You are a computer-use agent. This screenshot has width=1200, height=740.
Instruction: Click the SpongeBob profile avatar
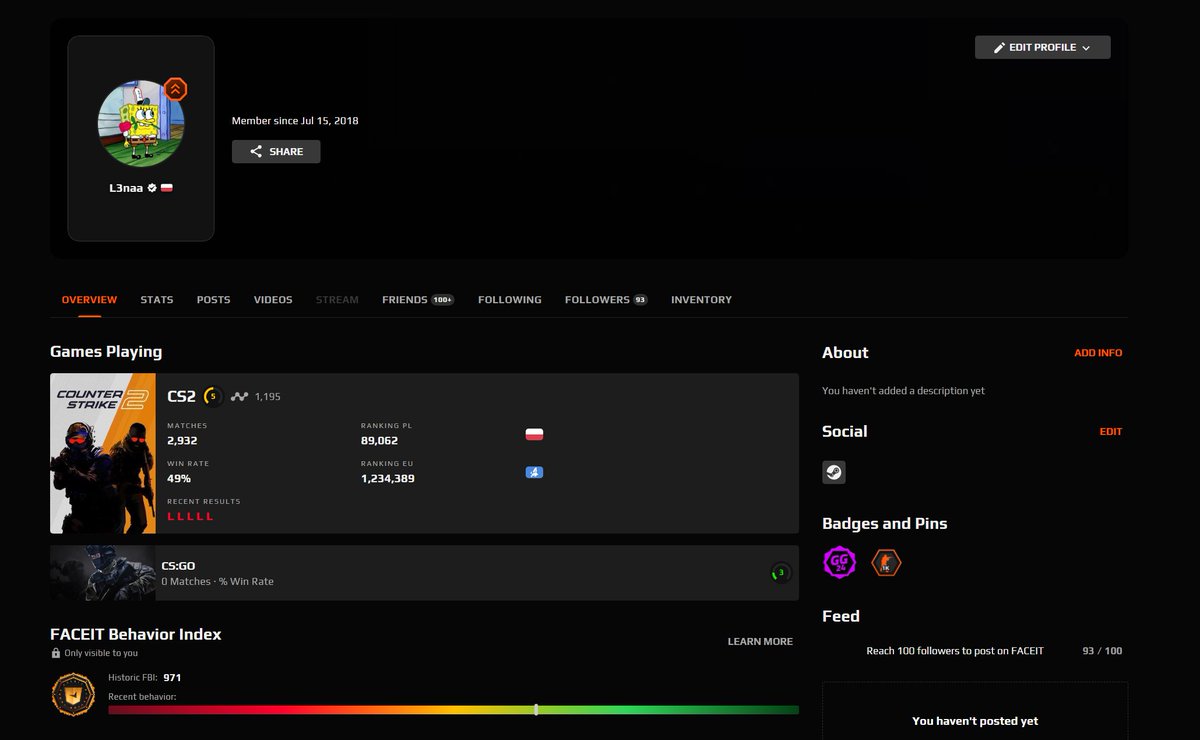pyautogui.click(x=141, y=124)
